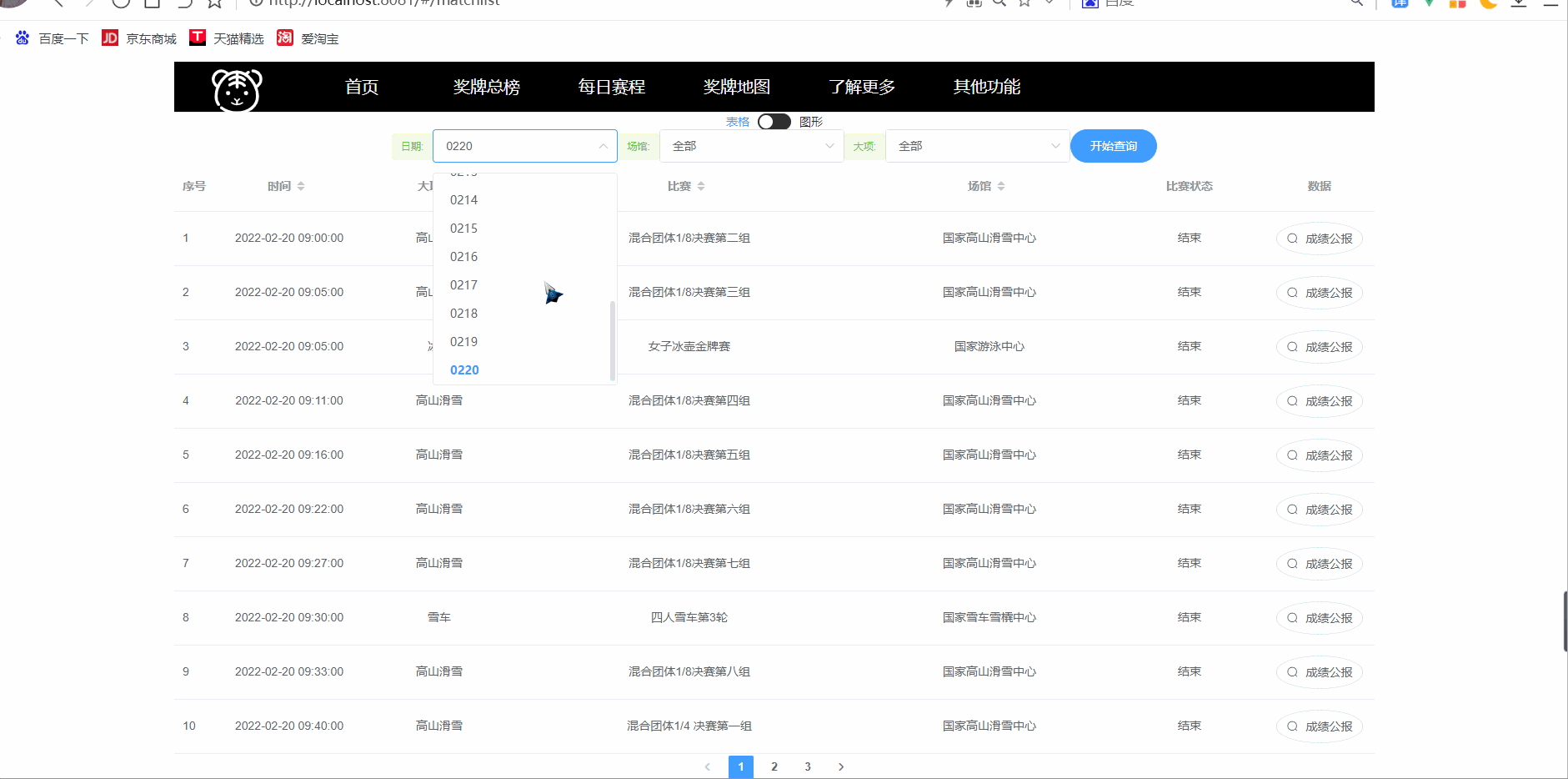Open the 每日赛程 navigation menu item
This screenshot has width=1568, height=779.
(610, 86)
